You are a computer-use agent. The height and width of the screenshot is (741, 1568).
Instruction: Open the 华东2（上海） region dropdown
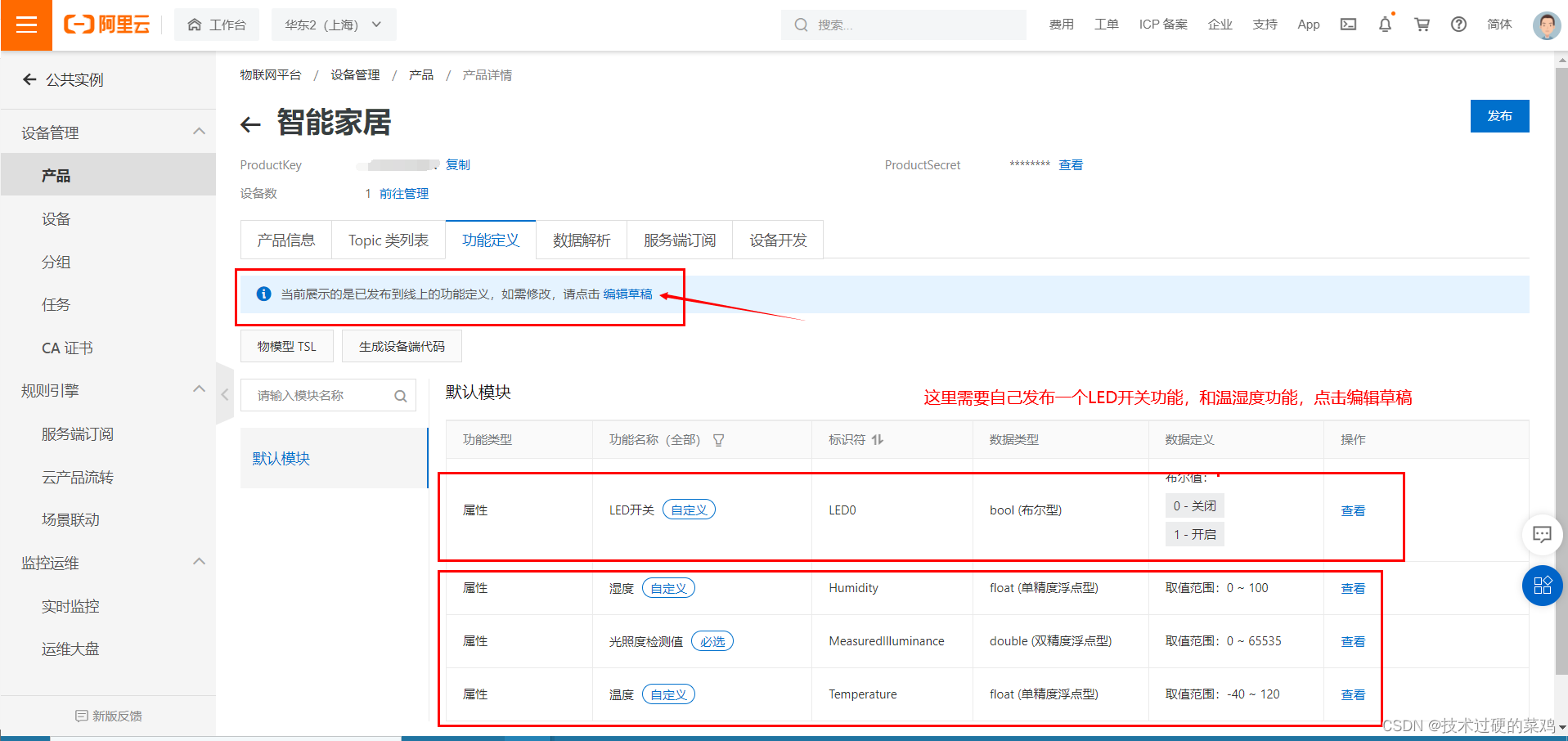click(334, 25)
